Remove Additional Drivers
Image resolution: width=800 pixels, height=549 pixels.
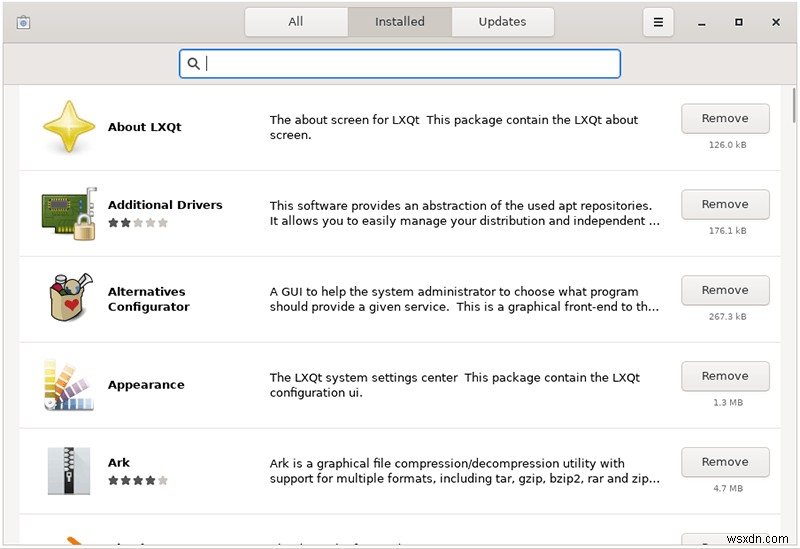(725, 204)
